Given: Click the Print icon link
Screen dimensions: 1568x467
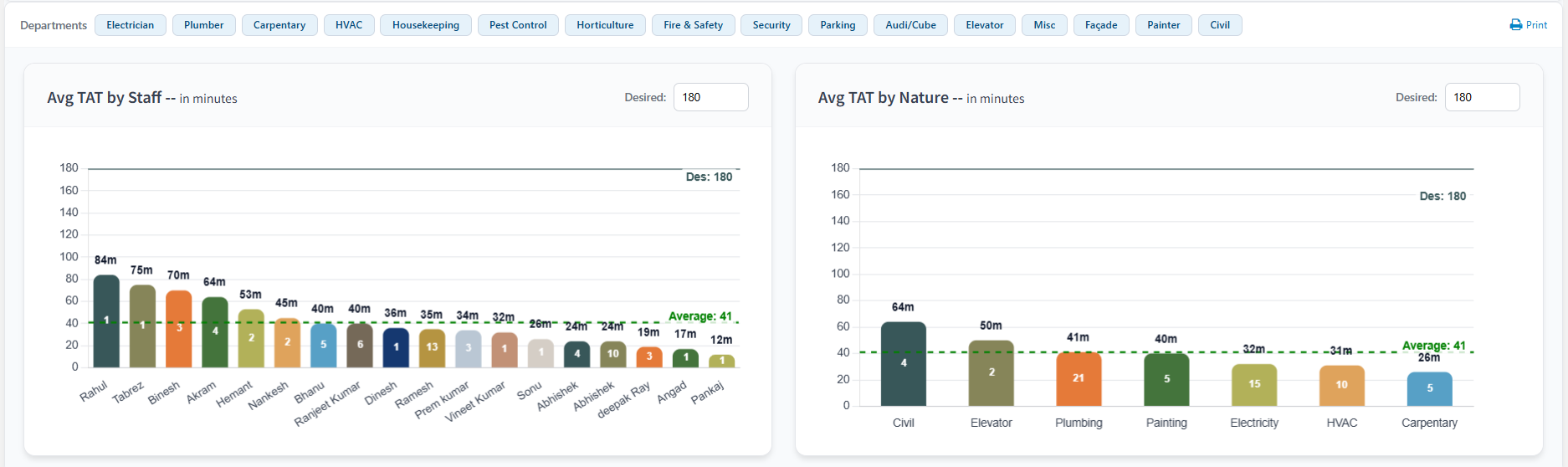Looking at the screenshot, I should click(1528, 25).
